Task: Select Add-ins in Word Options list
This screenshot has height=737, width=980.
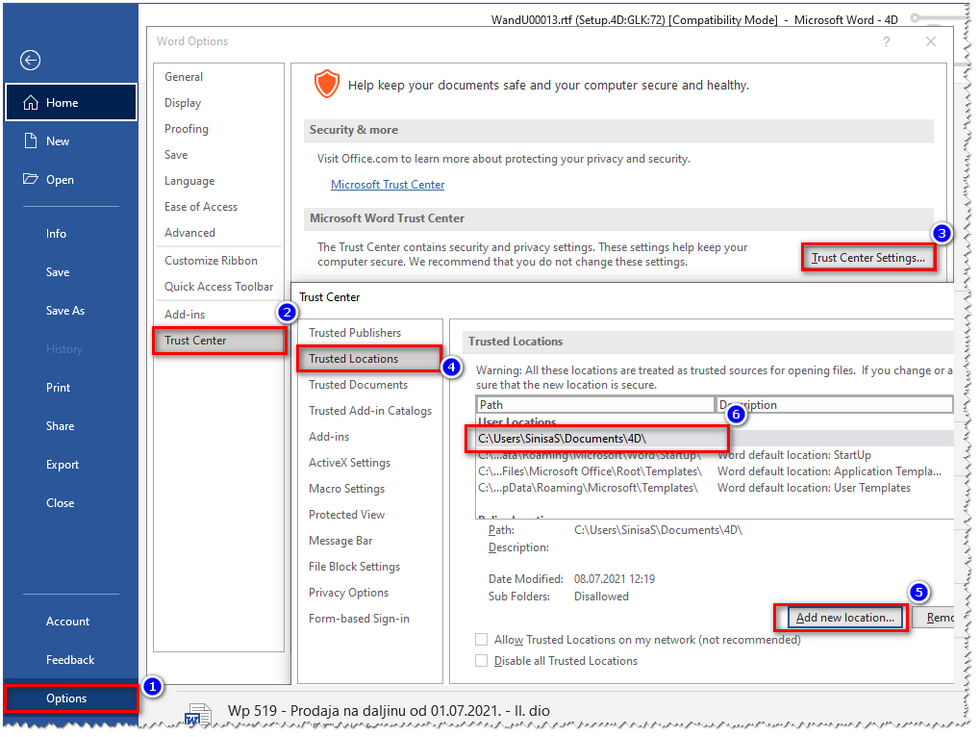Action: 184,314
